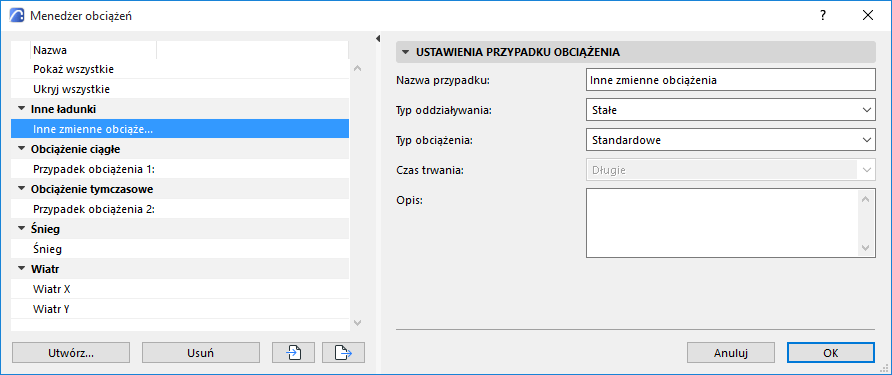The height and width of the screenshot is (375, 892).
Task: Click the Opis description text area
Action: [x=722, y=223]
